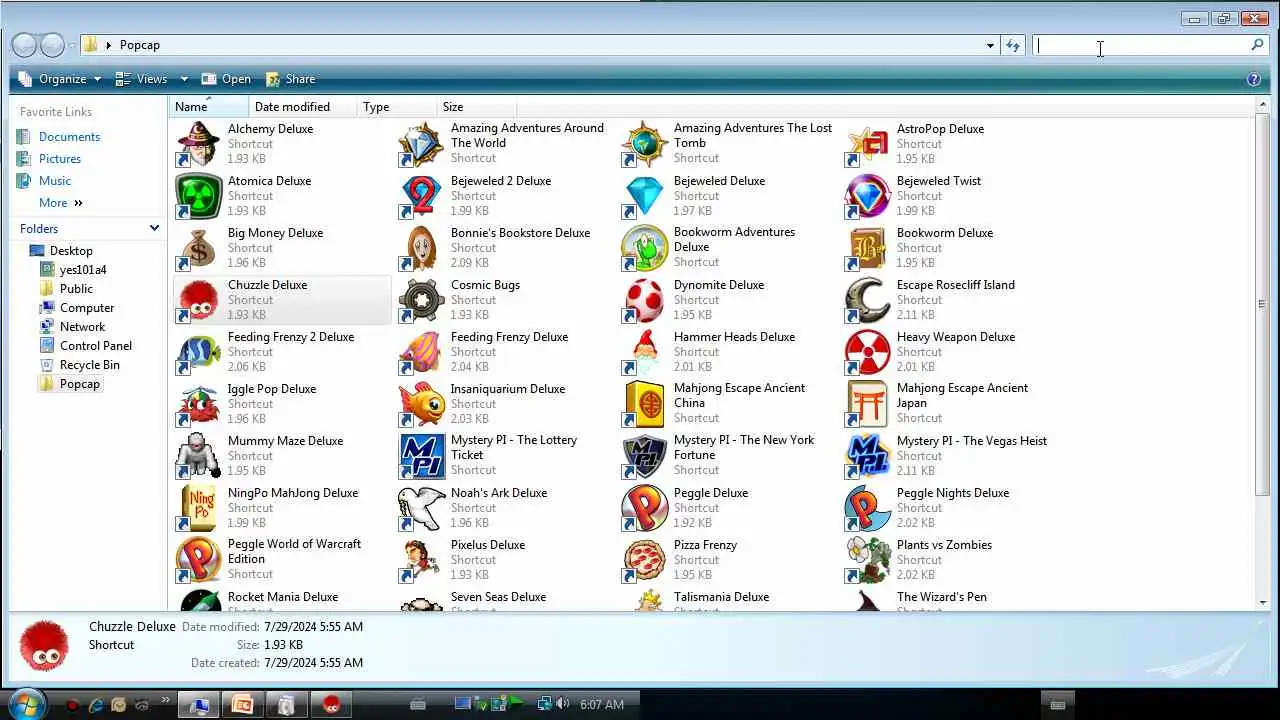Show hidden taskbar quick launch items
The image size is (1280, 720).
165,700
